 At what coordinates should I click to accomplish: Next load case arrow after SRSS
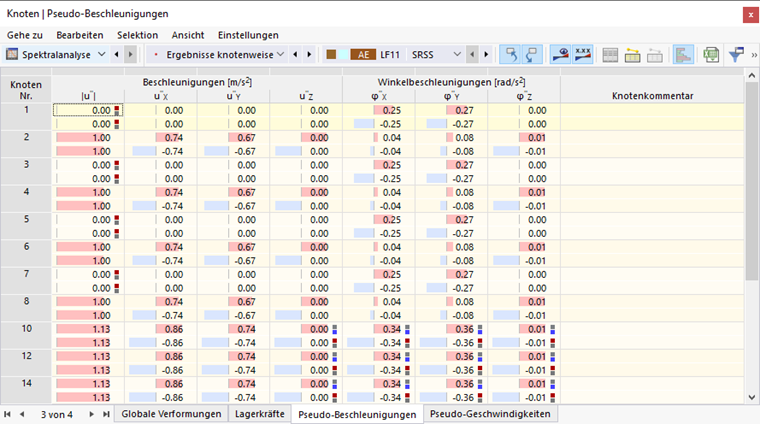[x=486, y=54]
